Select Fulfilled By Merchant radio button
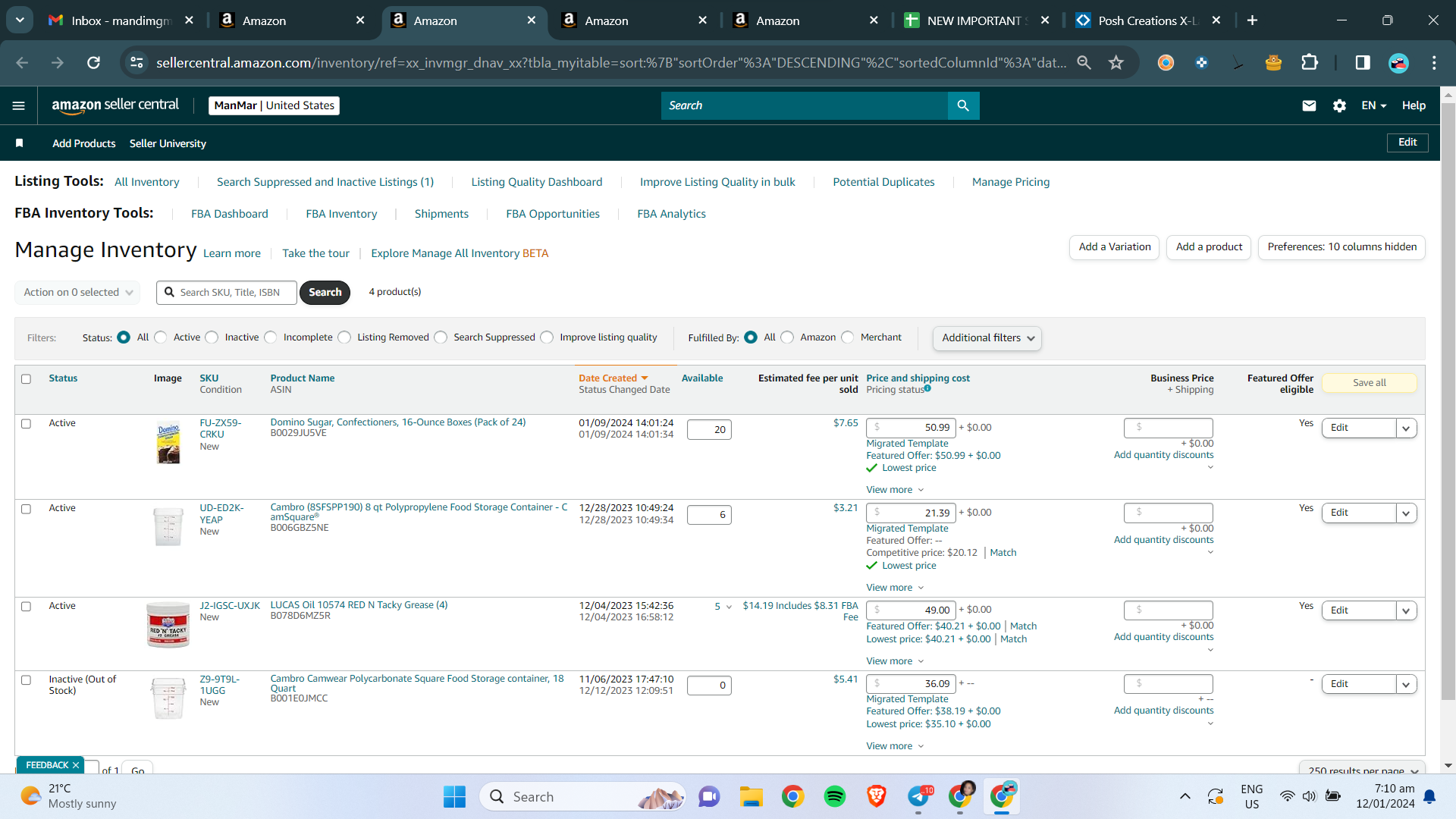The width and height of the screenshot is (1456, 819). pos(847,337)
